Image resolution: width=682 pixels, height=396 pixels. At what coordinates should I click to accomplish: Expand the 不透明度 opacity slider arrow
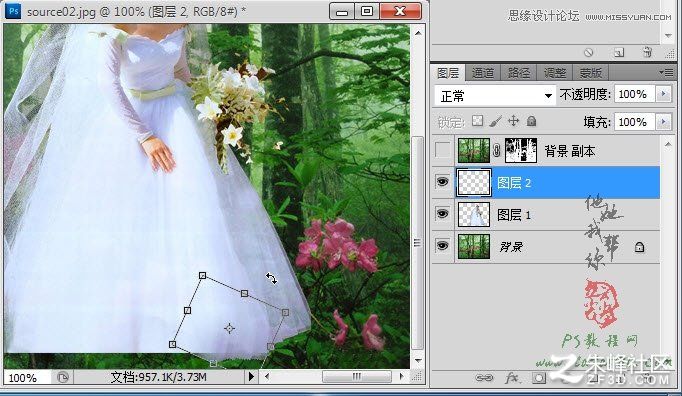click(664, 94)
